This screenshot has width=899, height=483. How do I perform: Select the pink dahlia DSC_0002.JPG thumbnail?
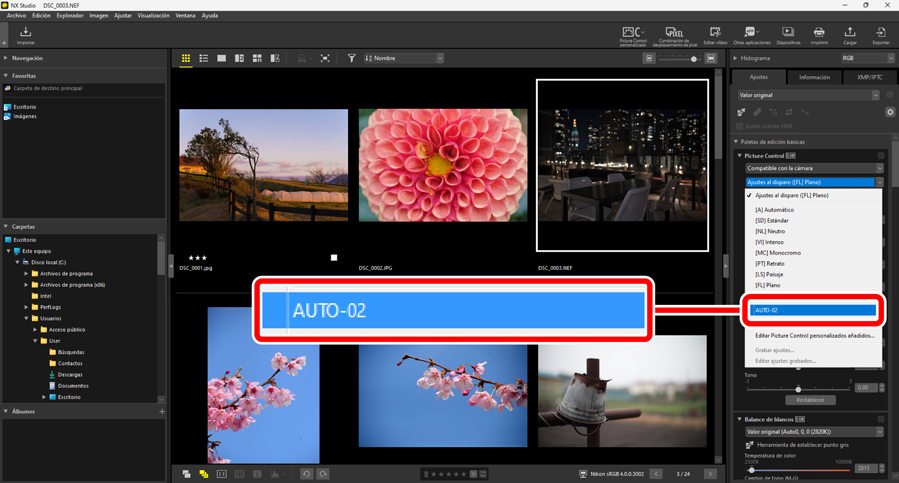click(443, 165)
